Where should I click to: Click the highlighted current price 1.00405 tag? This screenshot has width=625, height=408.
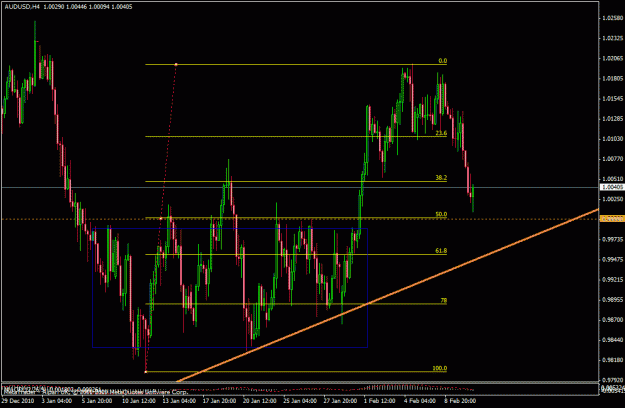(x=612, y=187)
